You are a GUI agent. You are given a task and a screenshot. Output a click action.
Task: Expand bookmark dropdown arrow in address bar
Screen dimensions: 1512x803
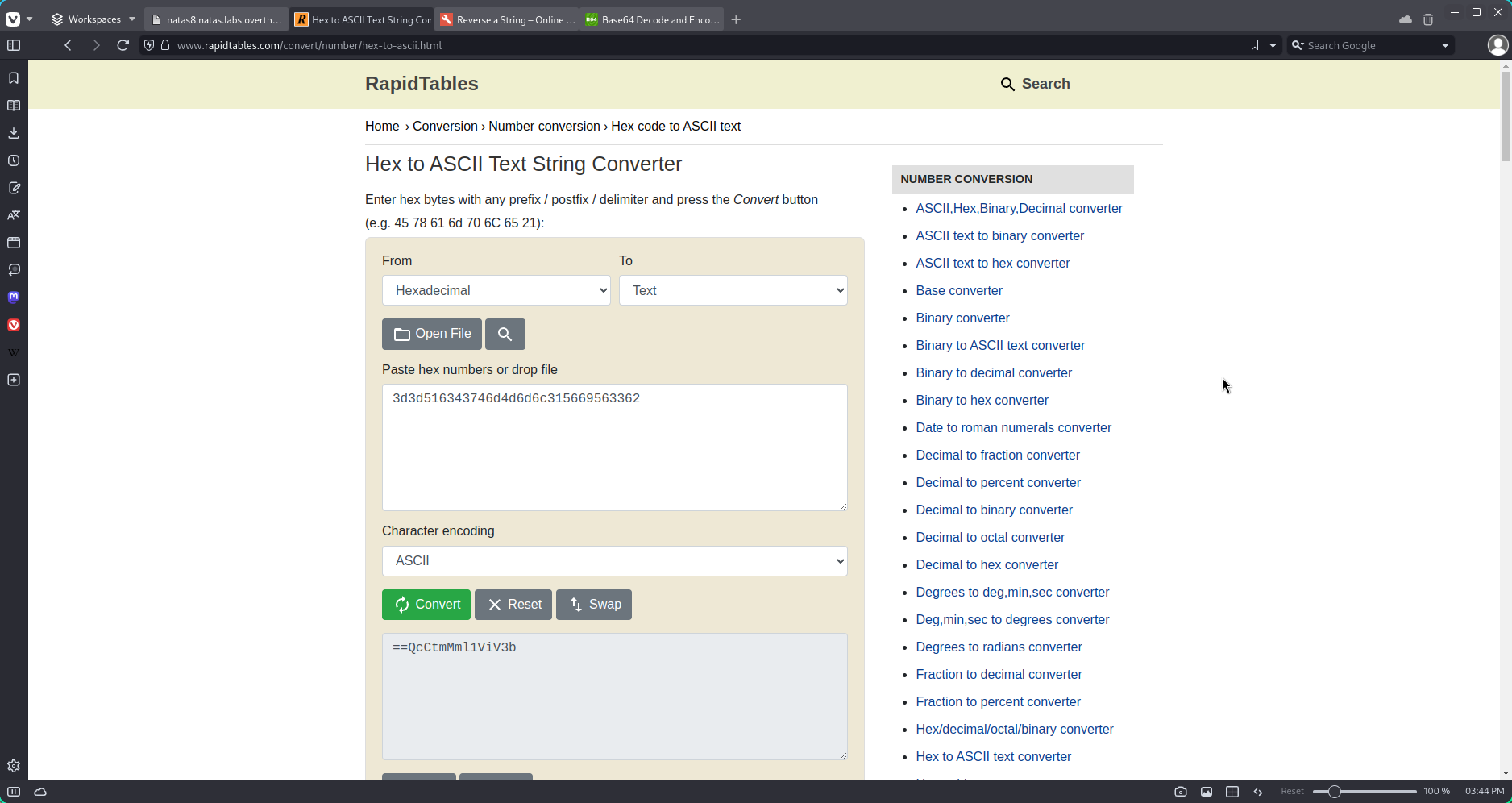(x=1273, y=45)
